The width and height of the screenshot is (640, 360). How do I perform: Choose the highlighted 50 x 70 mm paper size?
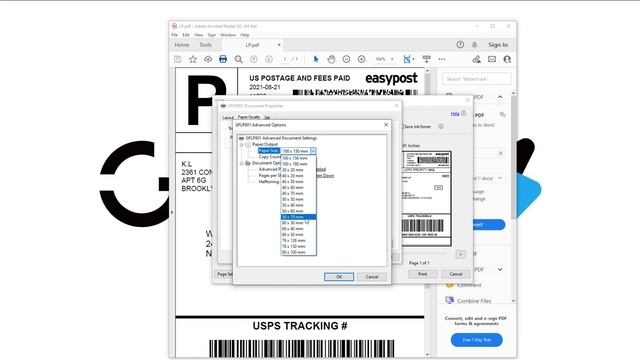point(298,217)
